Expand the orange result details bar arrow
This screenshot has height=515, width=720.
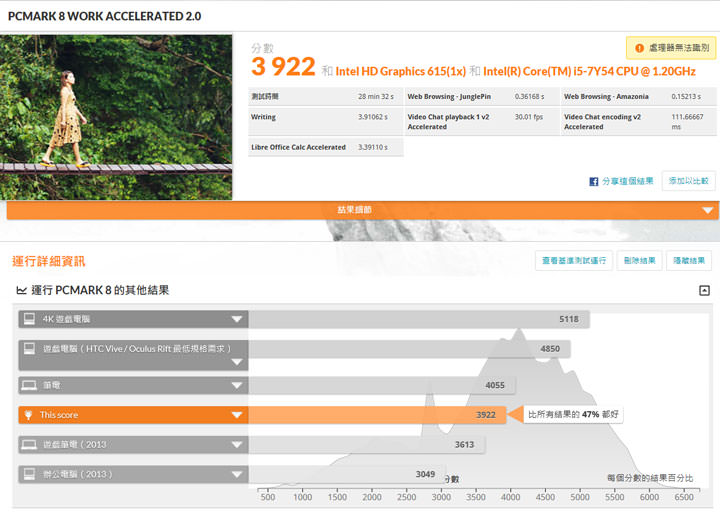[707, 210]
